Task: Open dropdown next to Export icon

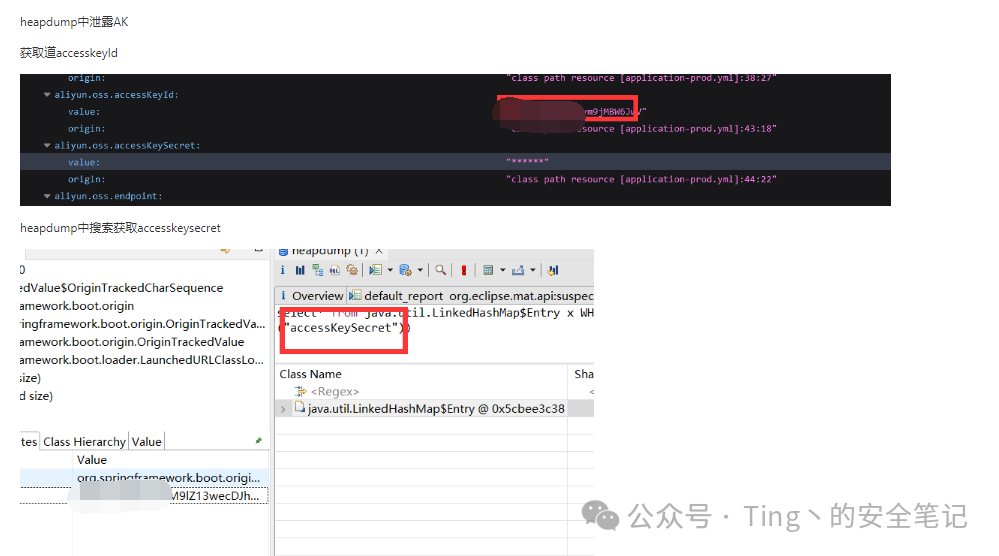Action: [533, 270]
